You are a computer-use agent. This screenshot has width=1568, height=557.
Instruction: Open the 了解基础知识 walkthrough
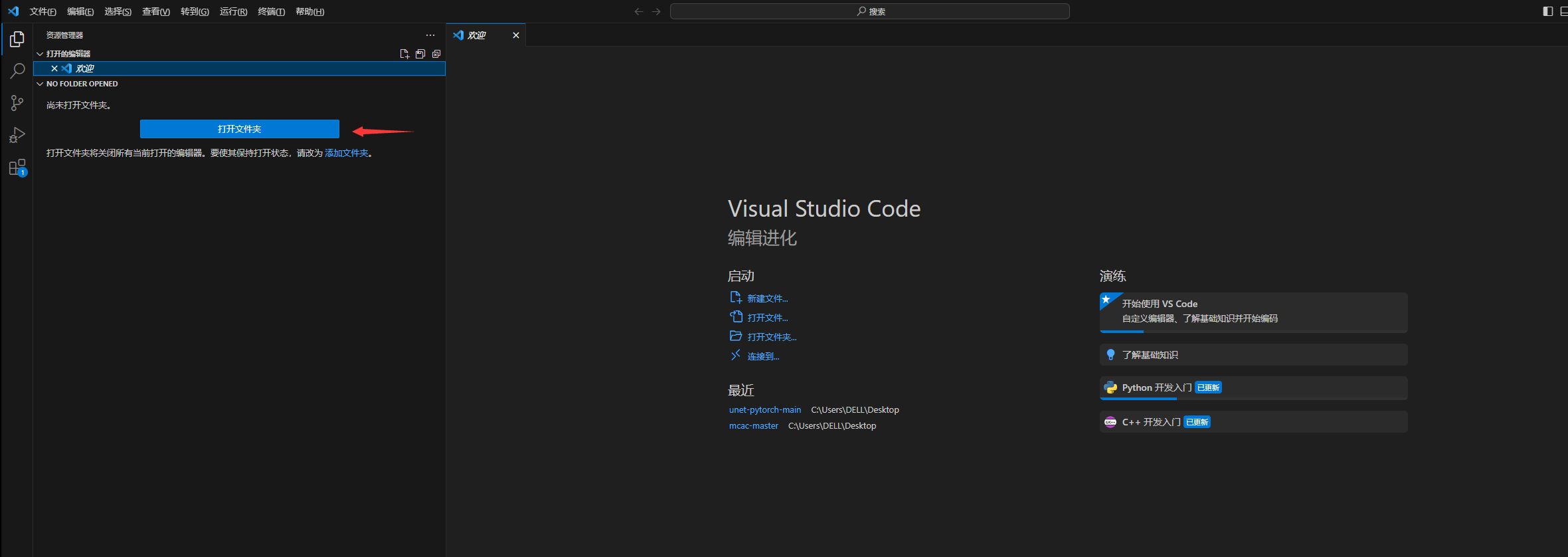[1253, 355]
